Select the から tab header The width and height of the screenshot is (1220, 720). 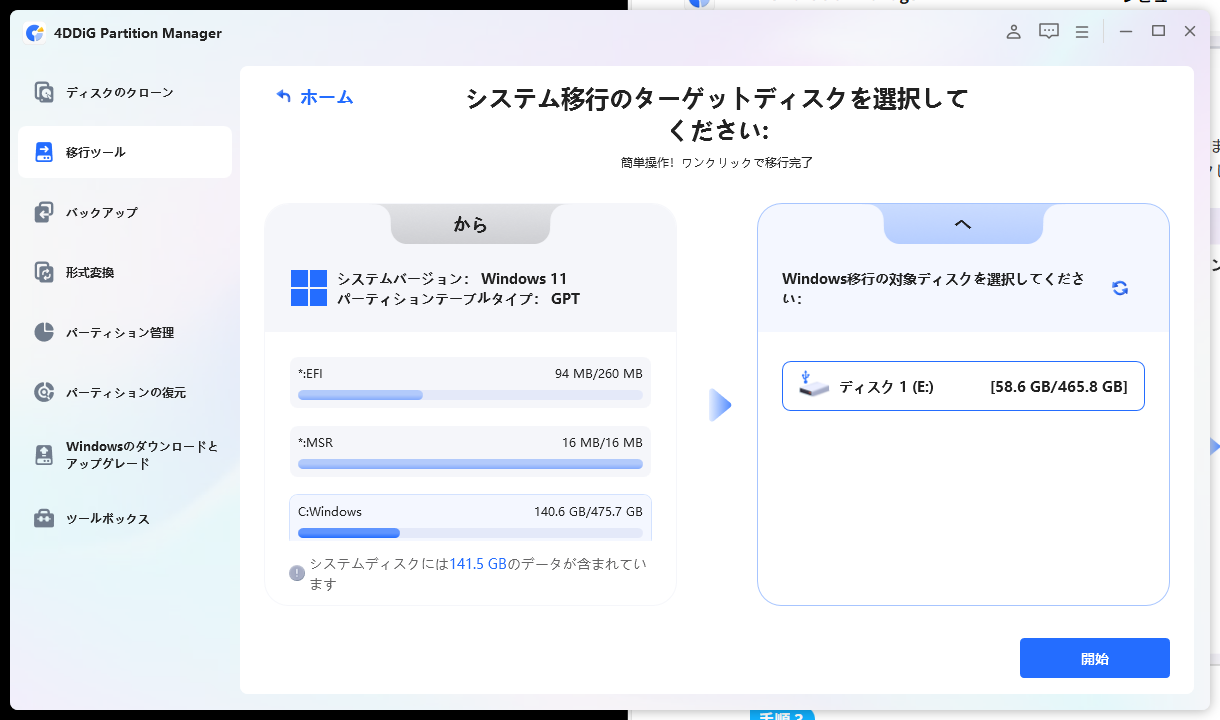[470, 225]
